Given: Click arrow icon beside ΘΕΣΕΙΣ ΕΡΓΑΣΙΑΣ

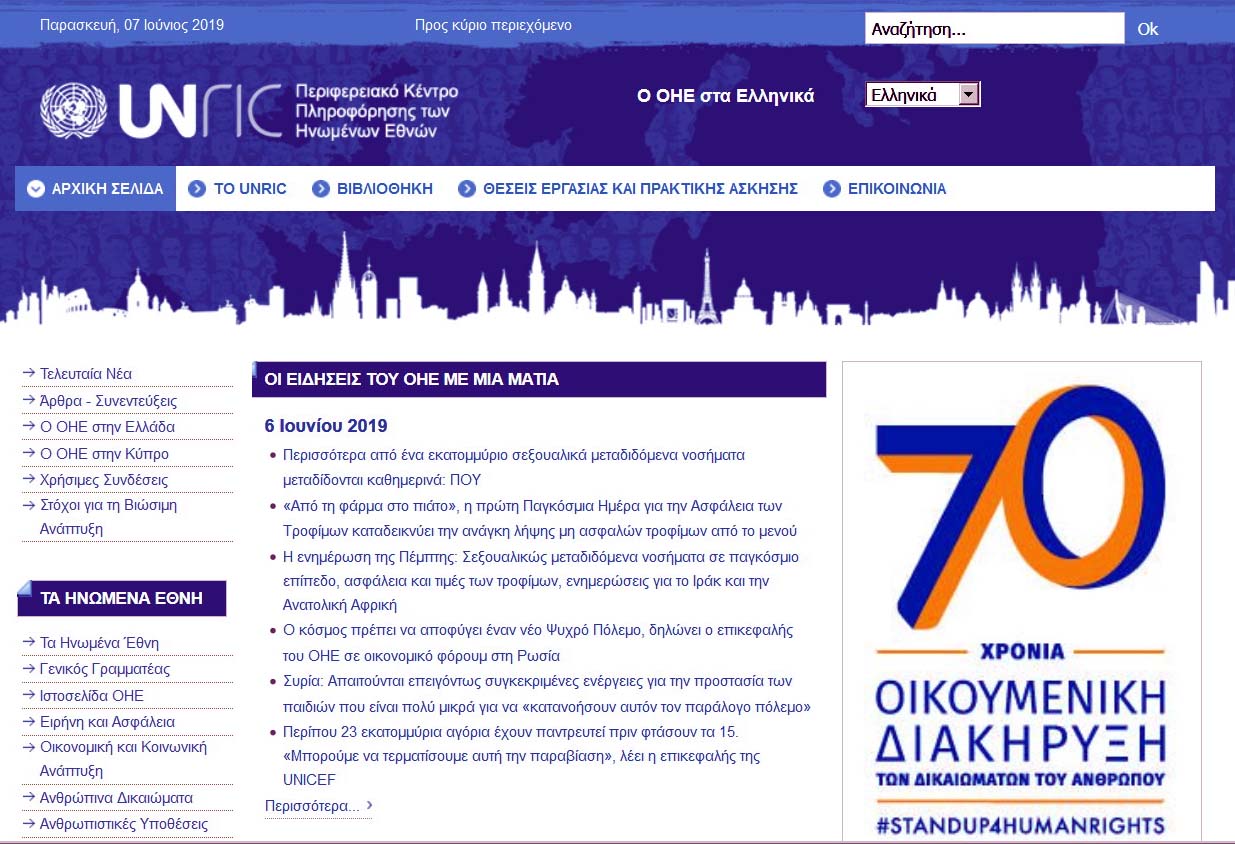Looking at the screenshot, I should click(466, 188).
